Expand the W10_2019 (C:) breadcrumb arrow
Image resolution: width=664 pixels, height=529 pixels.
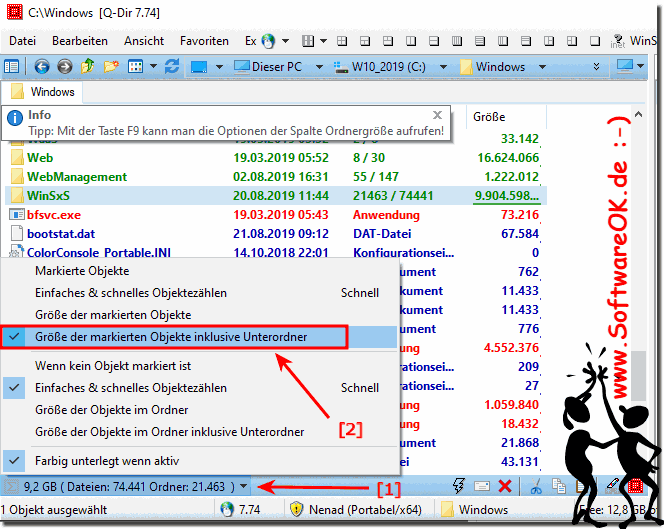[x=443, y=67]
